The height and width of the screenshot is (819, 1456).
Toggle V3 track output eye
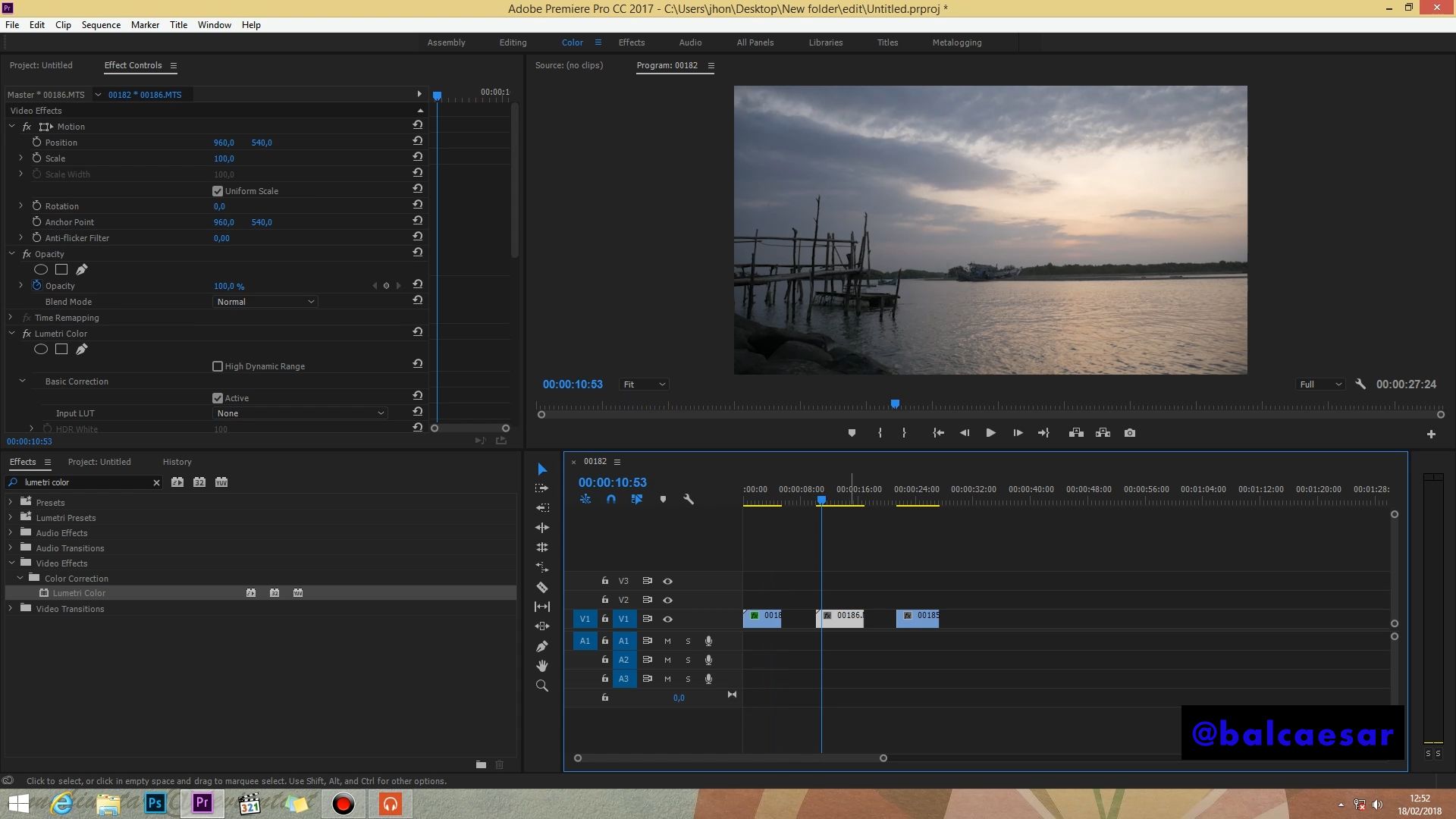click(668, 581)
